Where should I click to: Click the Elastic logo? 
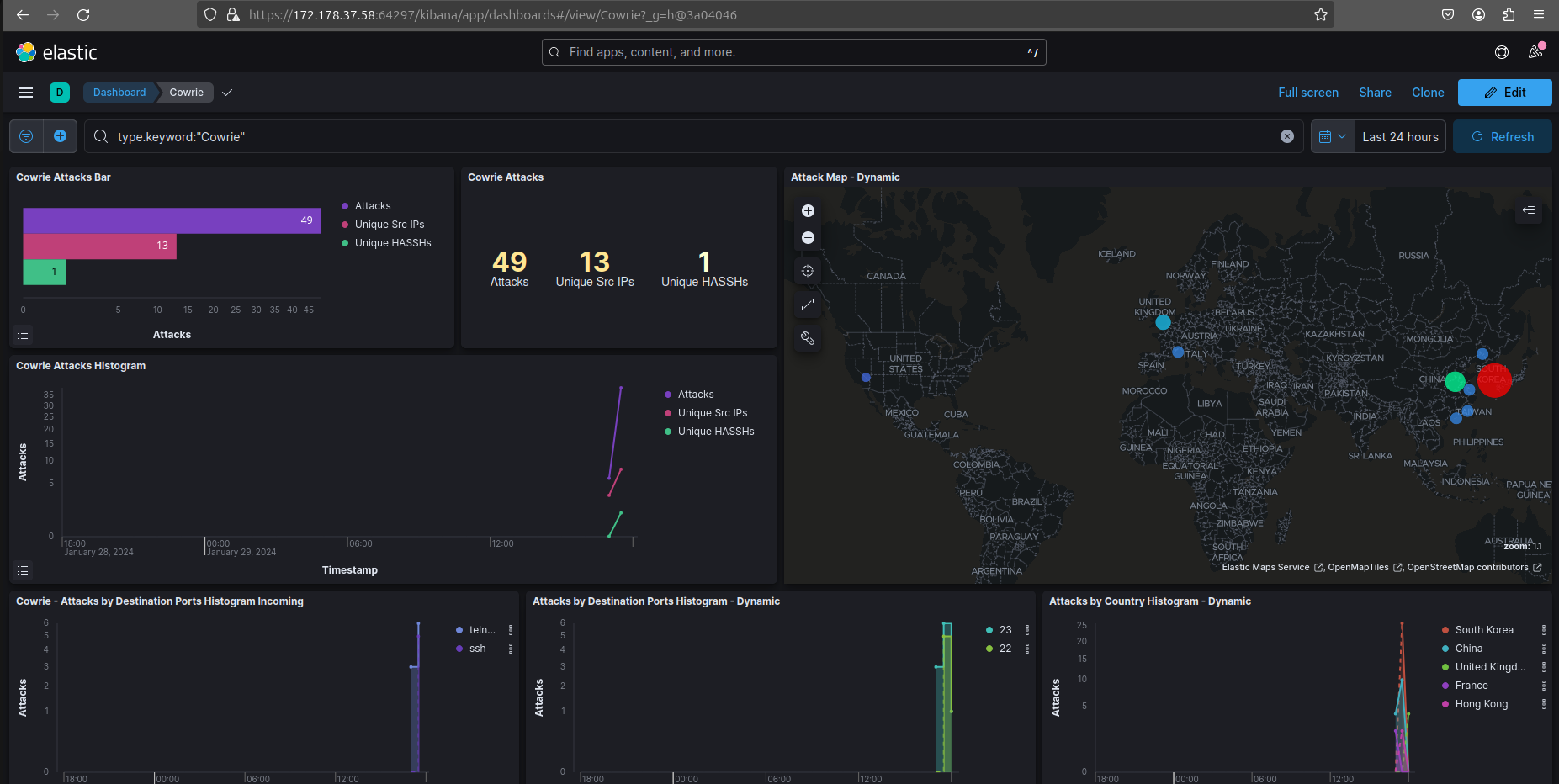click(56, 52)
